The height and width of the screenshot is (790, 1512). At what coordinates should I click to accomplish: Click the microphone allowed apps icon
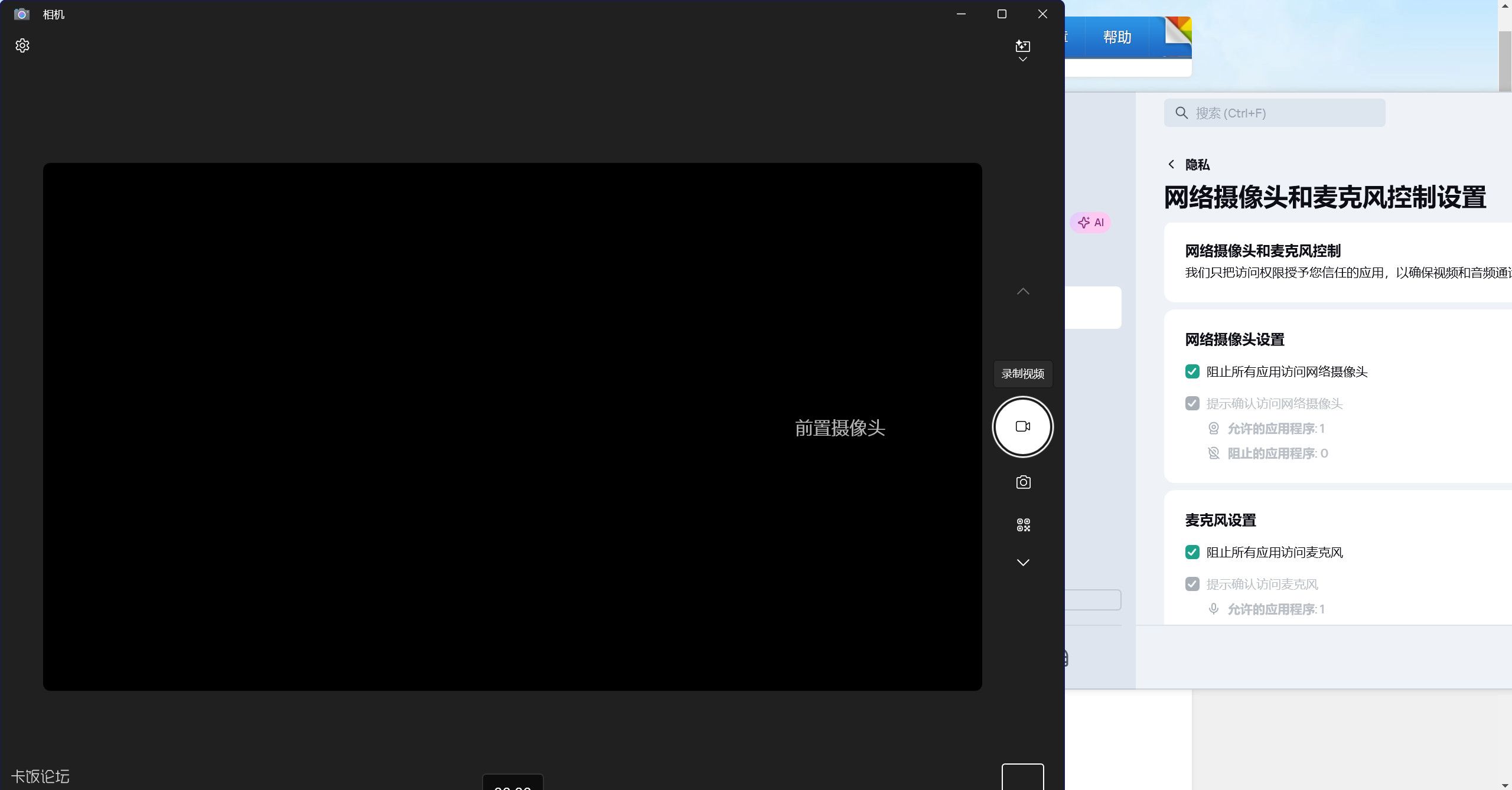pyautogui.click(x=1214, y=609)
